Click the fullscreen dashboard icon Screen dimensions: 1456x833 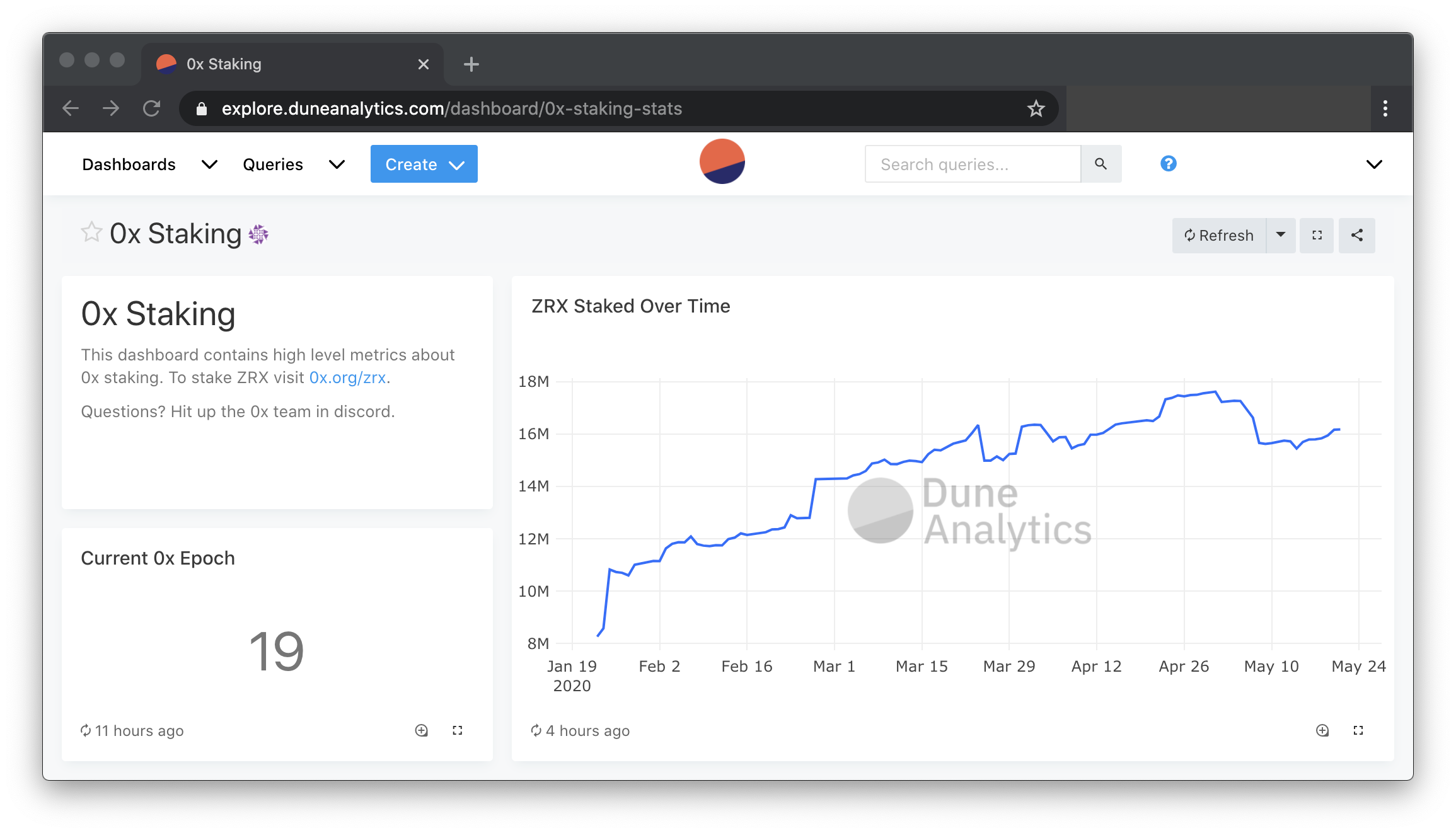pyautogui.click(x=1317, y=235)
